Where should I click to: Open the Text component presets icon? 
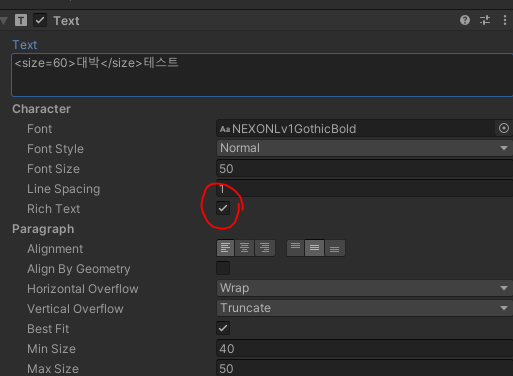click(x=485, y=20)
